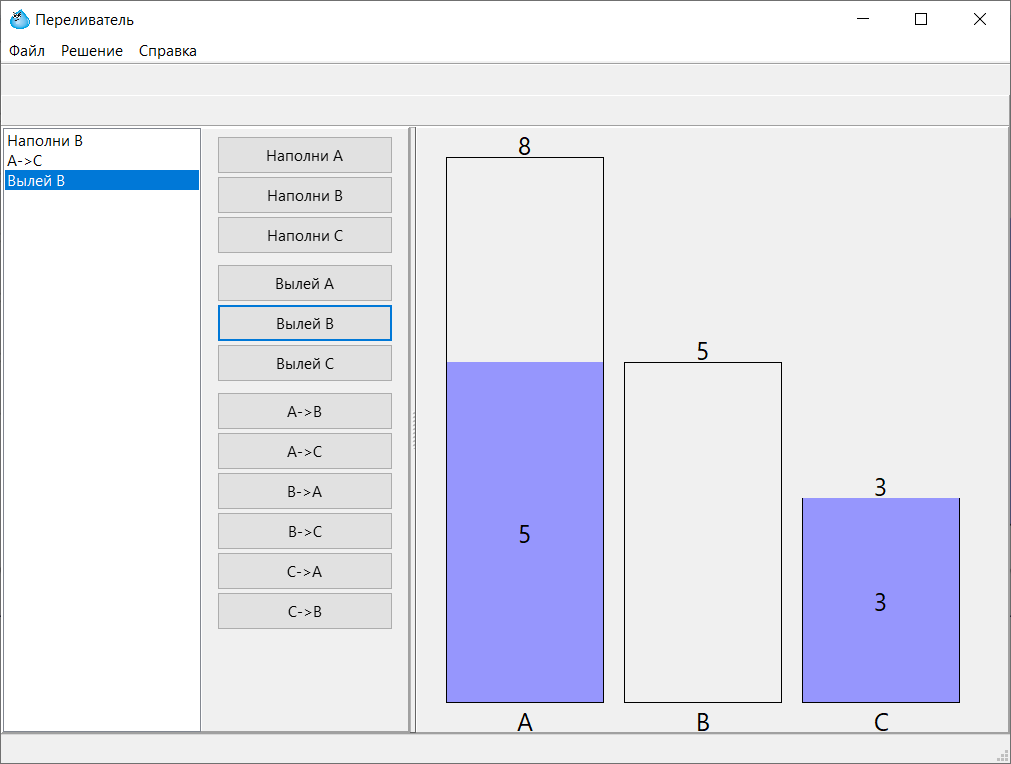Click the filled blue area of vessel A
The image size is (1011, 764).
pos(525,600)
